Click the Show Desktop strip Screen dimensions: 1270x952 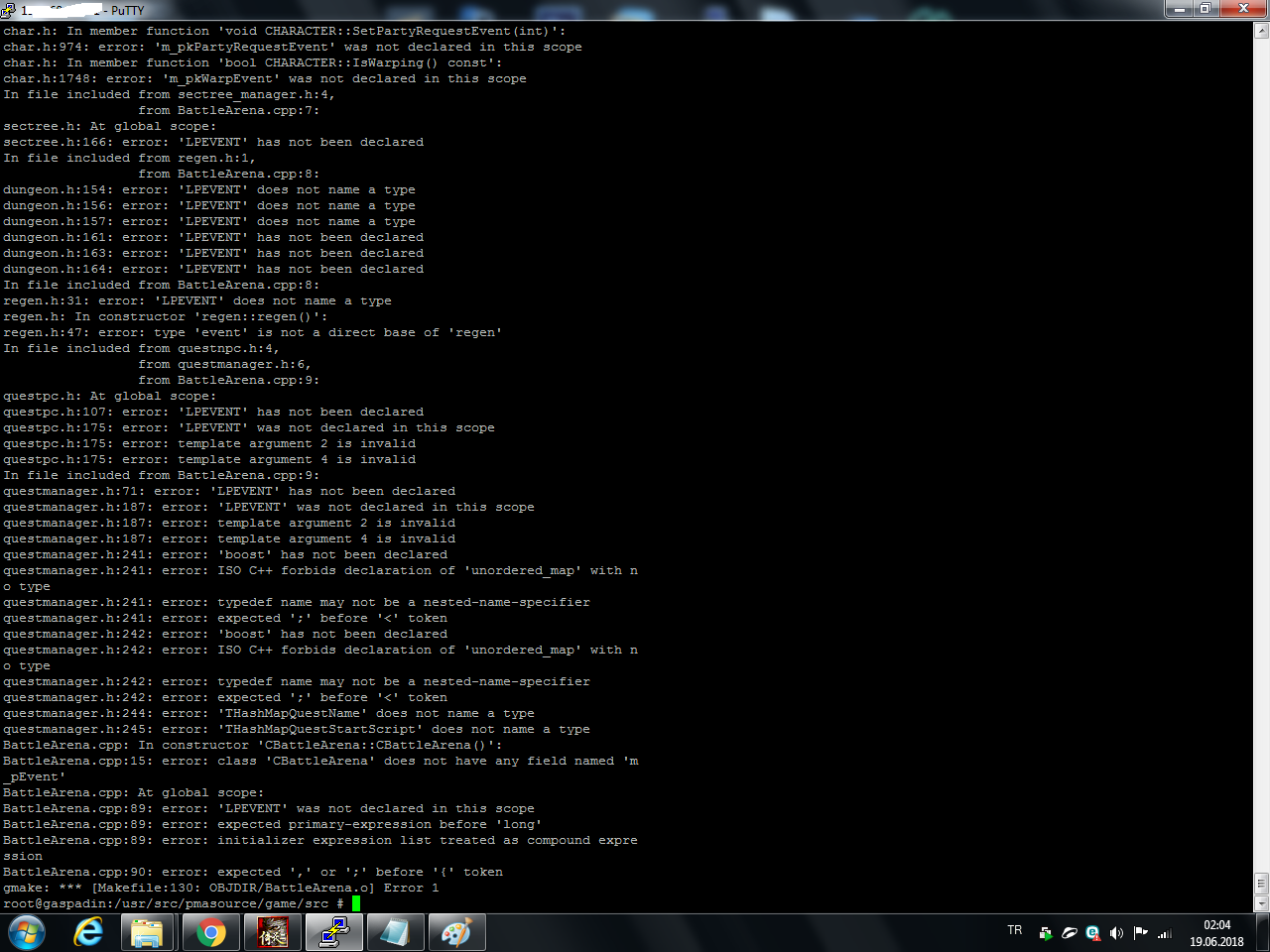tap(1263, 933)
